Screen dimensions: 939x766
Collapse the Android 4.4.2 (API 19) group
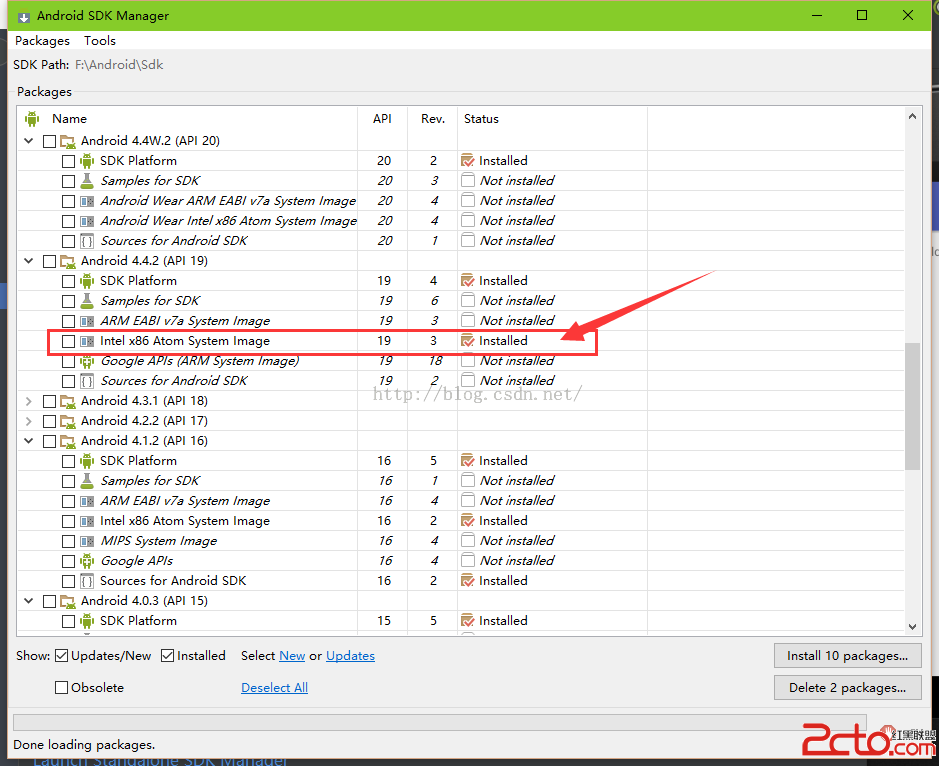point(28,261)
